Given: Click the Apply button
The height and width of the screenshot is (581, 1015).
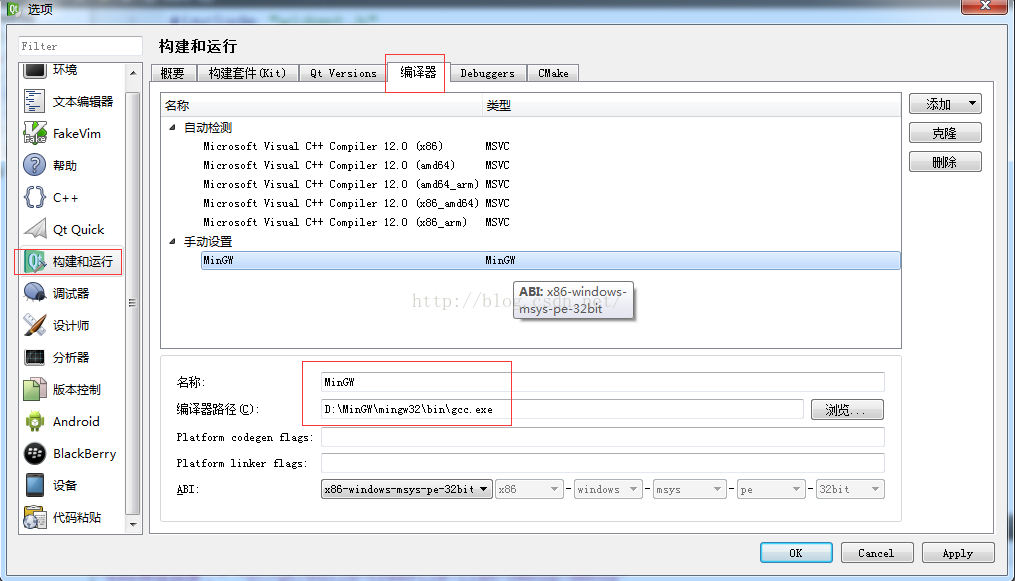Looking at the screenshot, I should point(958,553).
